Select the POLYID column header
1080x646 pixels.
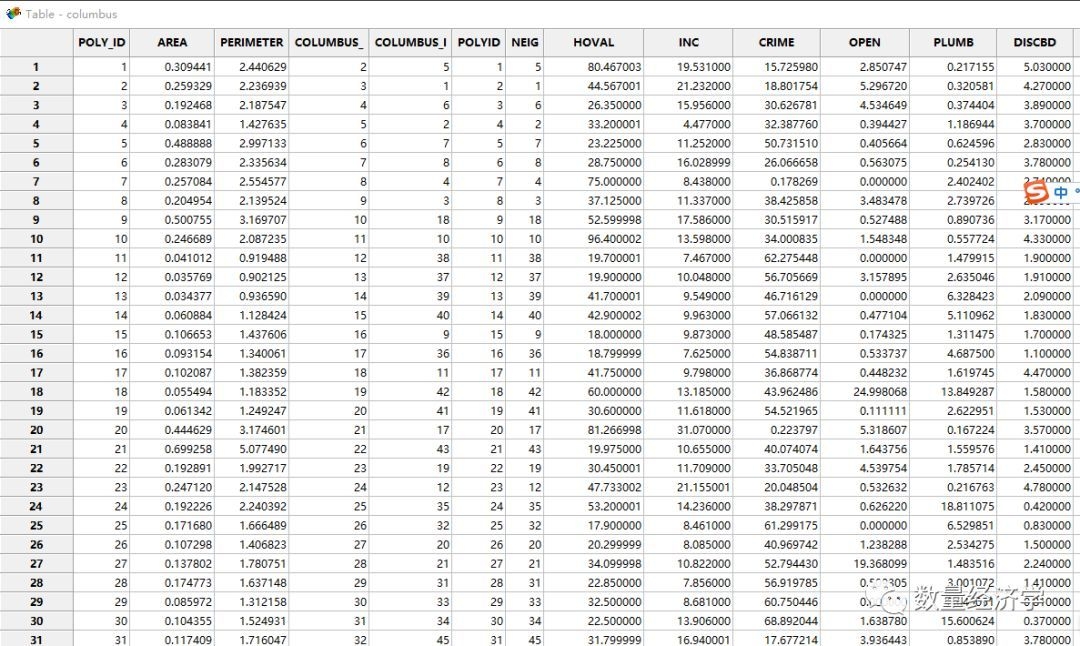479,42
